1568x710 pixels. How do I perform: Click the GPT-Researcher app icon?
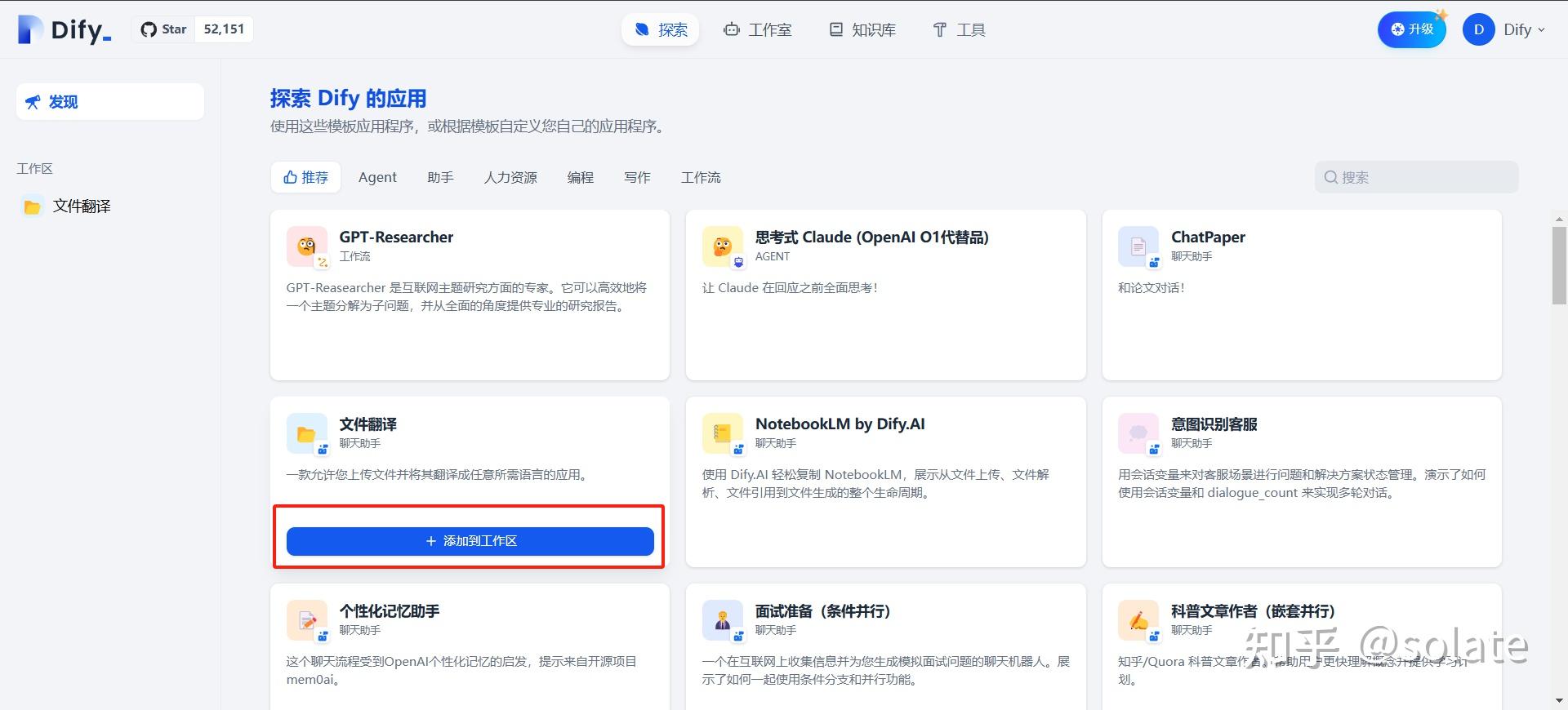click(x=307, y=246)
